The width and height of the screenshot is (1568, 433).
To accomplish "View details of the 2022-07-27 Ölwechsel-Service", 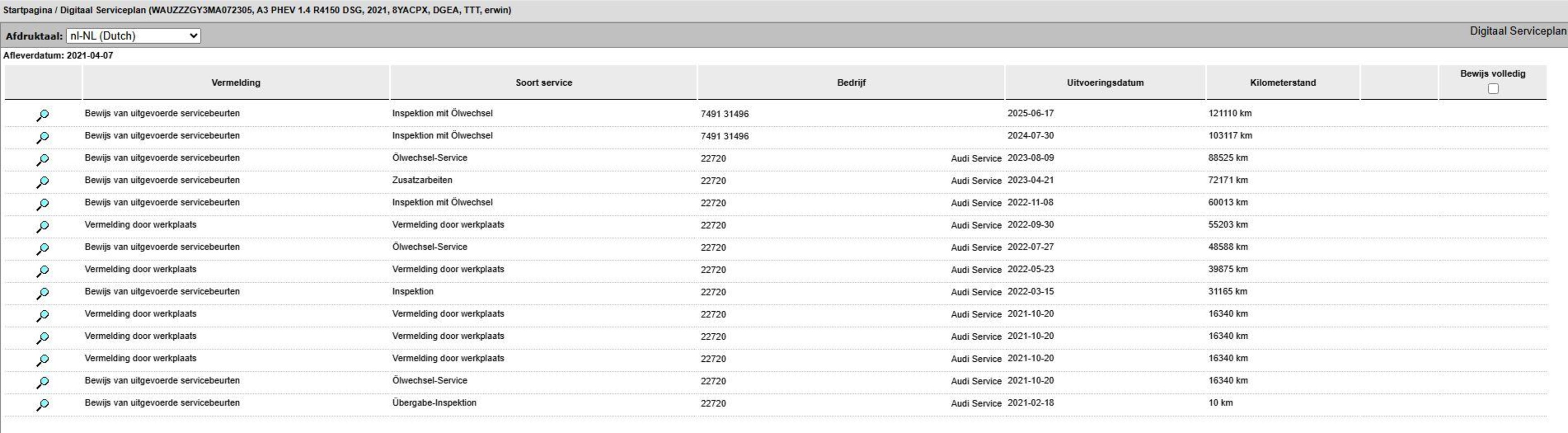I will tap(43, 249).
